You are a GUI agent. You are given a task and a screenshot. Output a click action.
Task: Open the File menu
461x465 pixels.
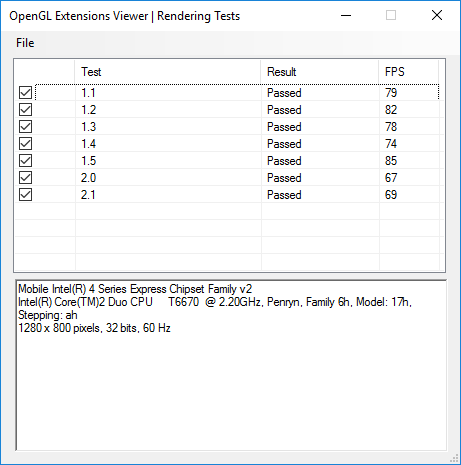tap(25, 43)
